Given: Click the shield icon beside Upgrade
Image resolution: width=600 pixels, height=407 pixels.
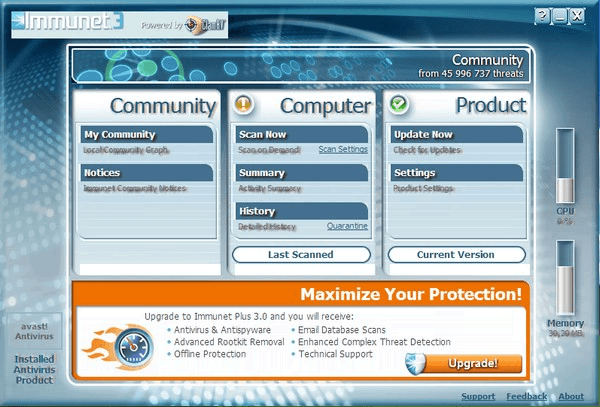Looking at the screenshot, I should click(x=416, y=363).
